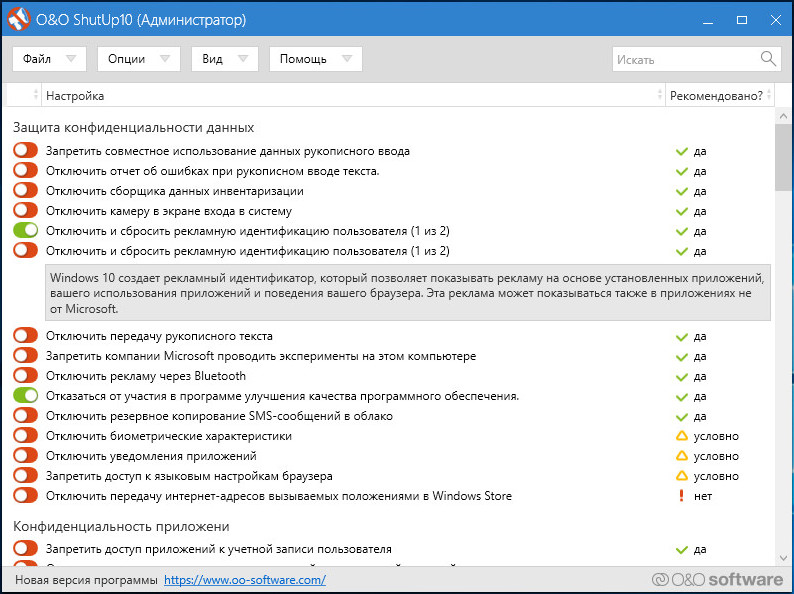Turn off software improvement program switch
This screenshot has width=794, height=594.
click(25, 395)
